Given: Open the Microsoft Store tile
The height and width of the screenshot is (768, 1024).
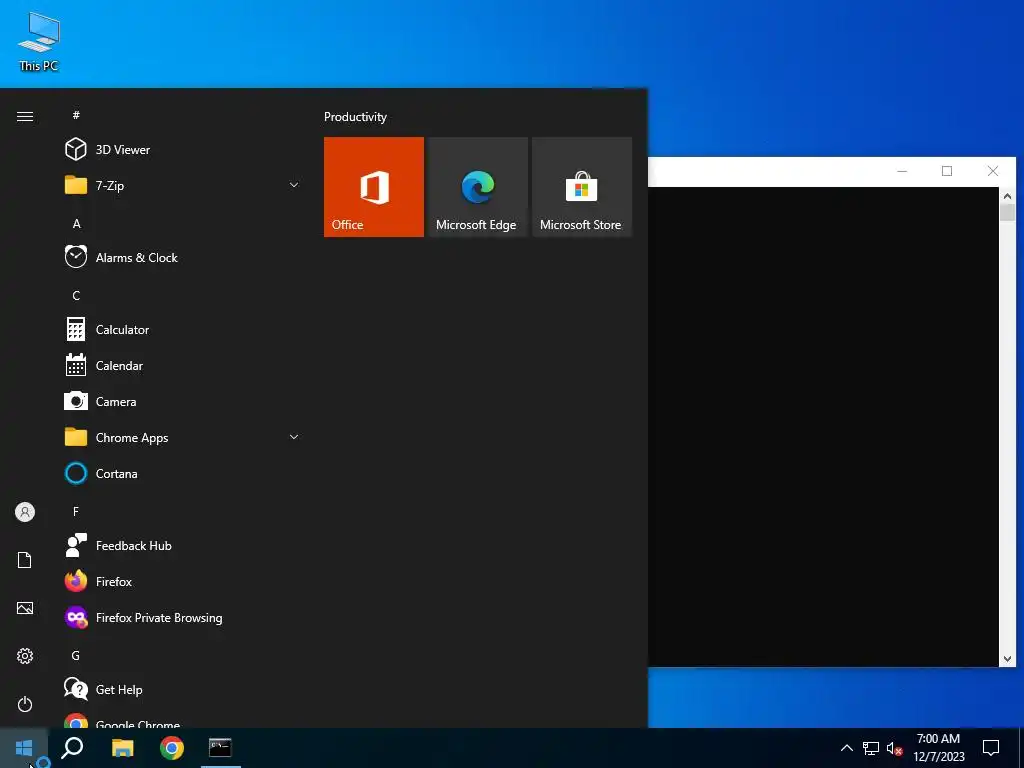Looking at the screenshot, I should [x=582, y=187].
